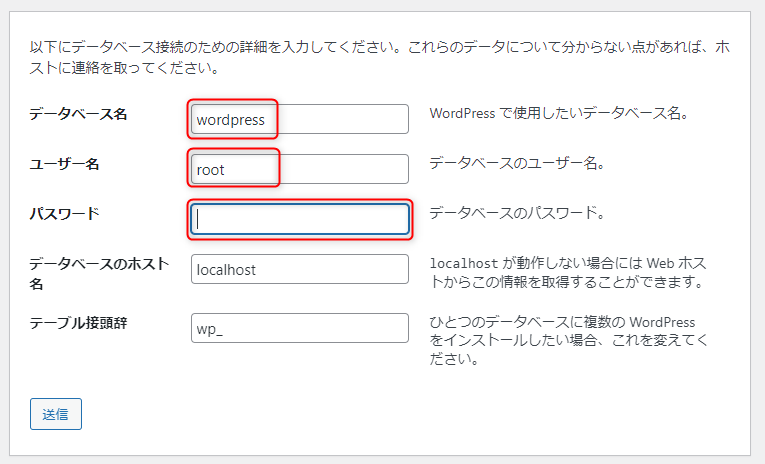The image size is (765, 464).
Task: Click hint line をインストールしたい場合、これを変えてく
Action: pos(568,340)
